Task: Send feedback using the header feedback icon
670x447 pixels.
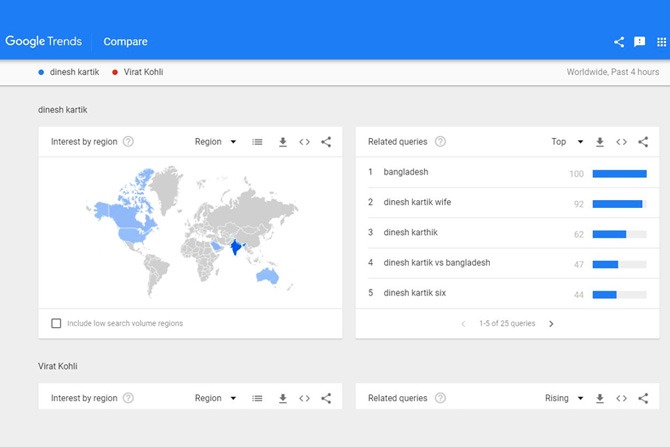Action: 639,41
